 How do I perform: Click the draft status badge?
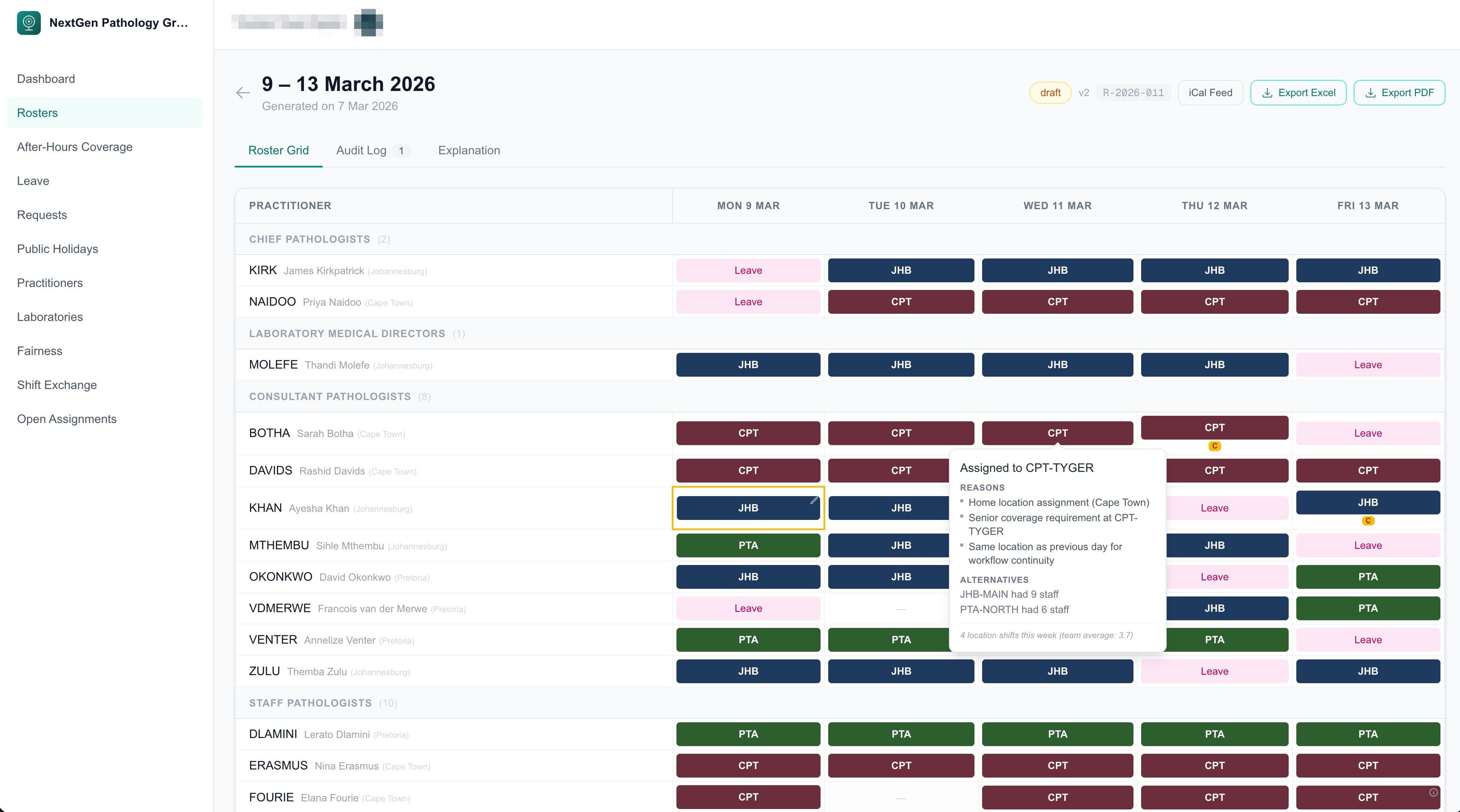point(1050,93)
